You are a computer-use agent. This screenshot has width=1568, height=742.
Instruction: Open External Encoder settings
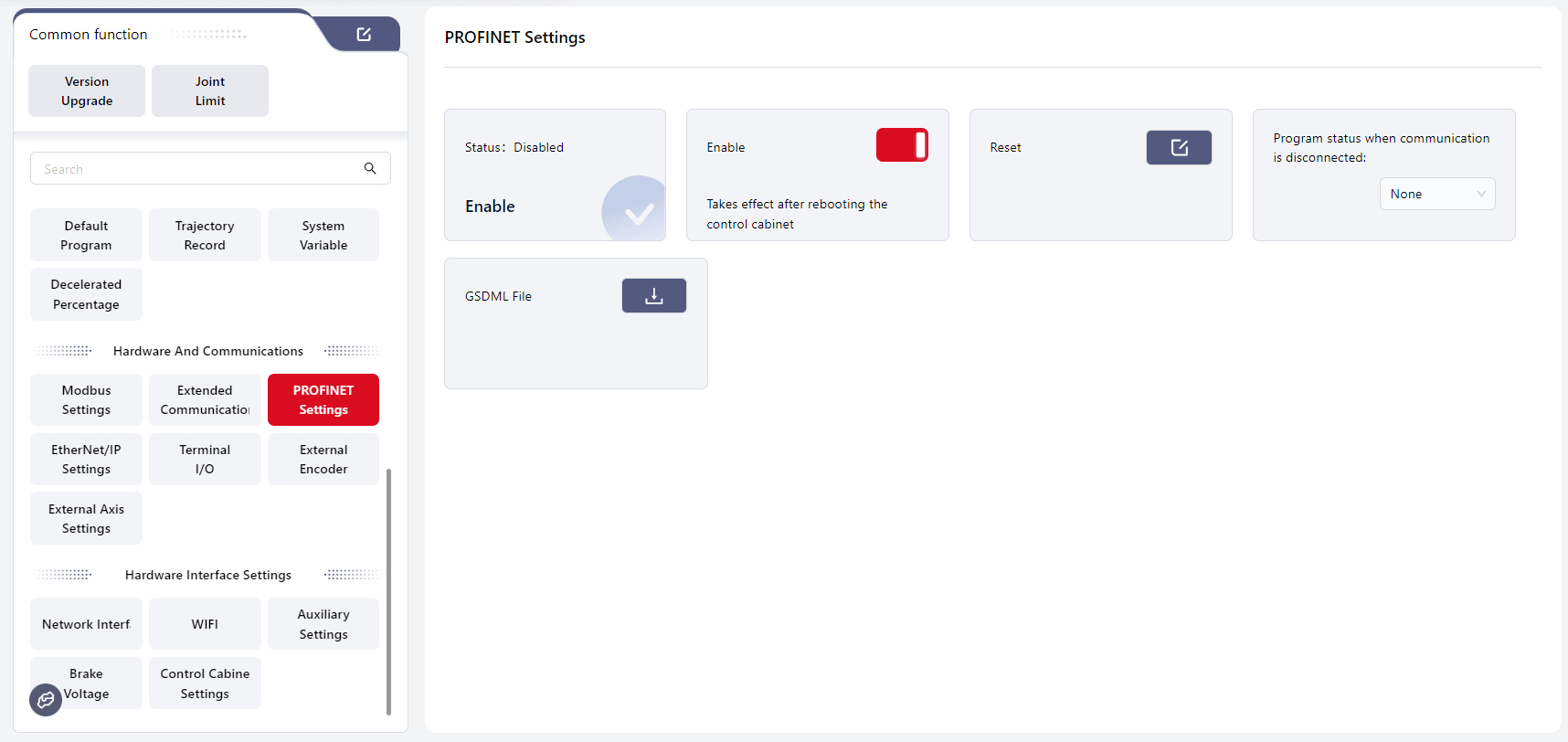323,460
